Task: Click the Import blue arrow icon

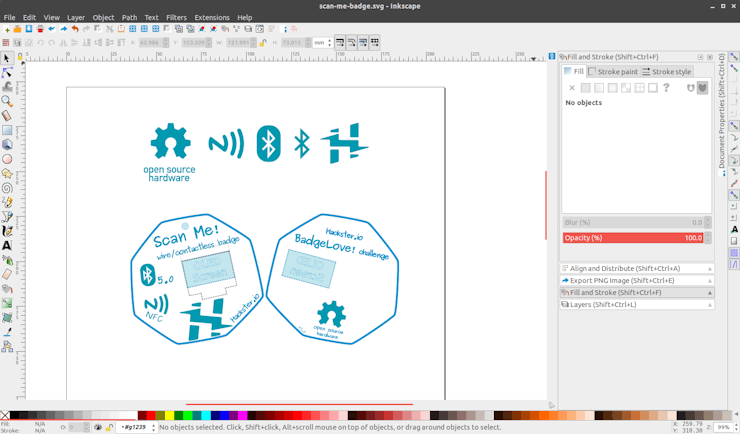Action: coord(51,29)
